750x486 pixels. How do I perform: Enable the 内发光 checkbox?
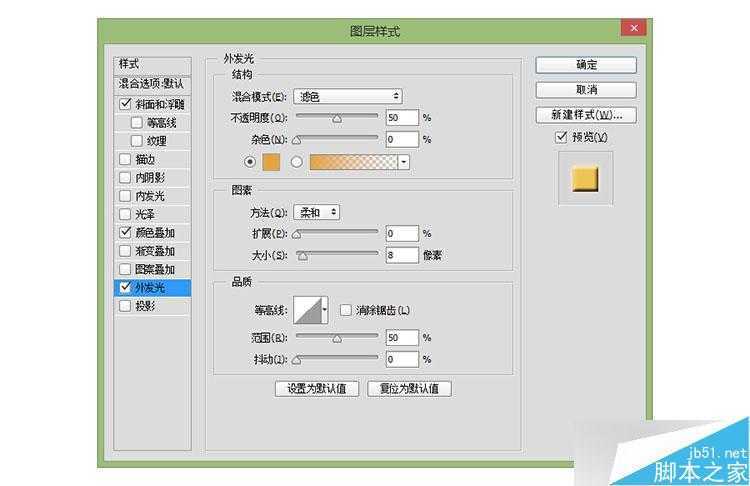click(x=125, y=196)
